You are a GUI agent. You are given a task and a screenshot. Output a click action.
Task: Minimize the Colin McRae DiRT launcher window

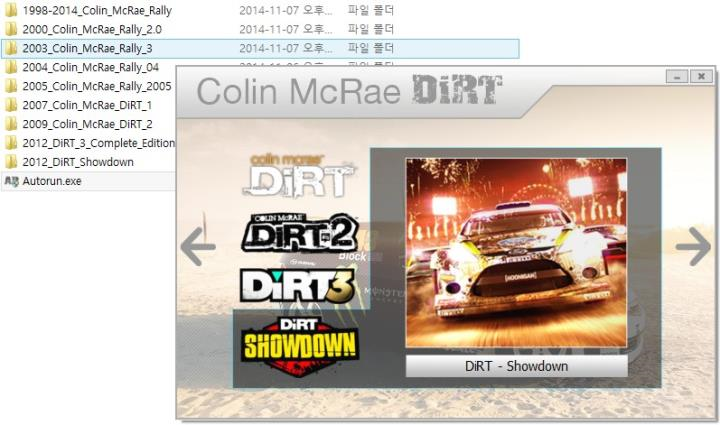click(x=677, y=76)
